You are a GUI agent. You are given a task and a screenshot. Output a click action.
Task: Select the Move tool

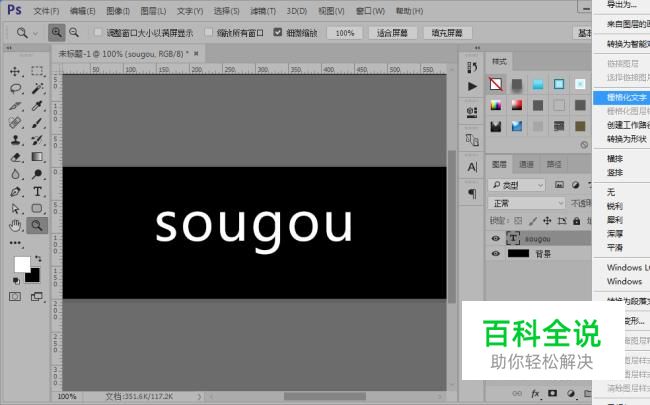(x=15, y=71)
